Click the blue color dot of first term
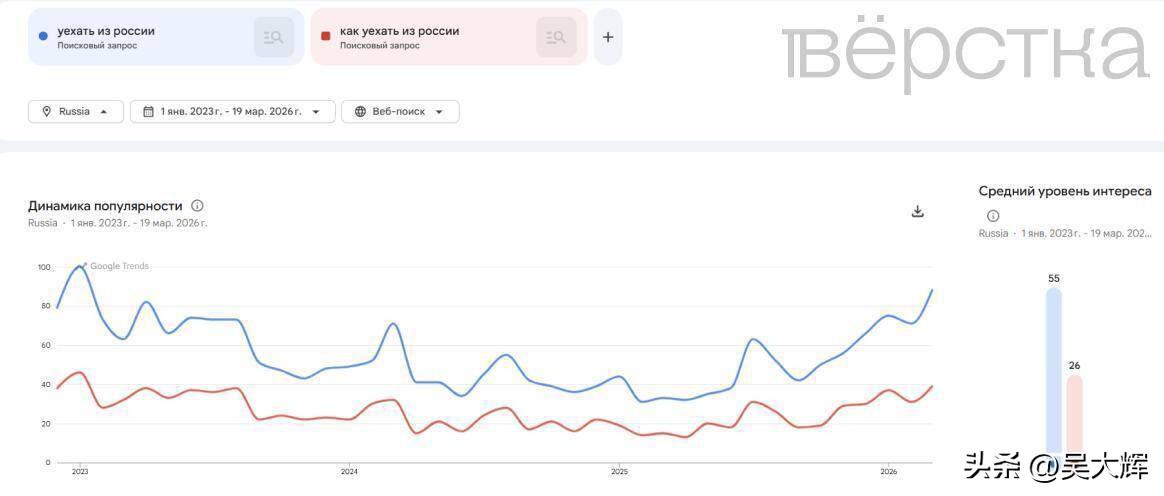 [x=43, y=37]
